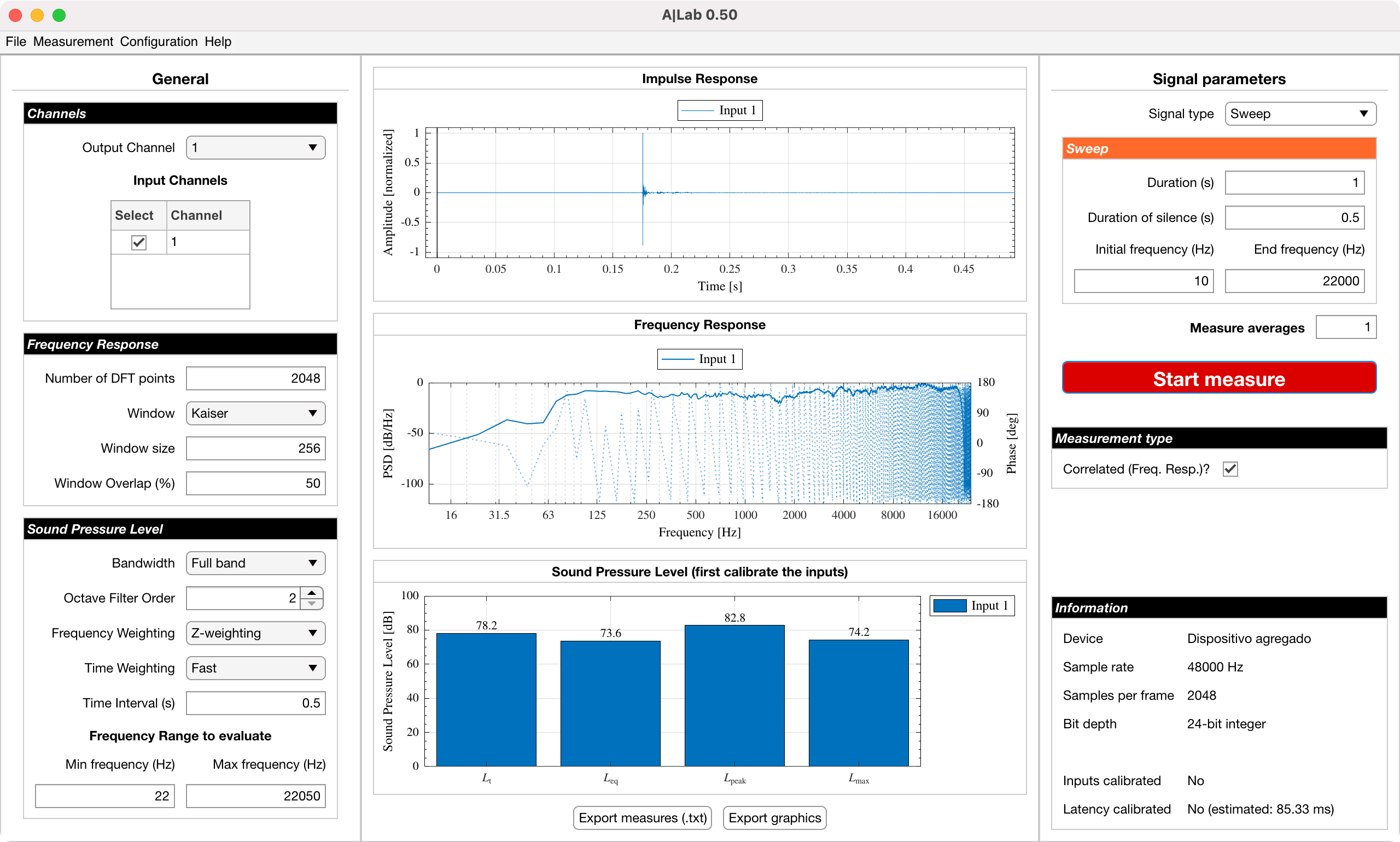Open the Output Channel dropdown

point(255,147)
